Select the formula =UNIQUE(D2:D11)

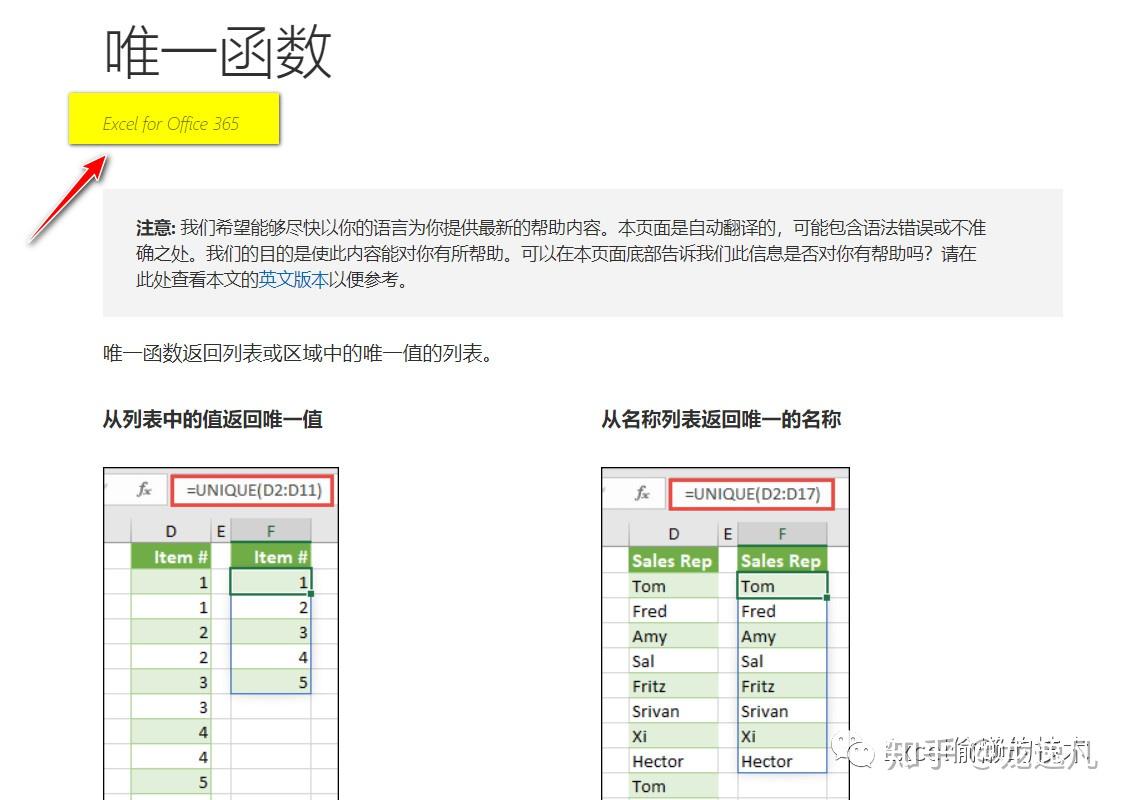253,490
